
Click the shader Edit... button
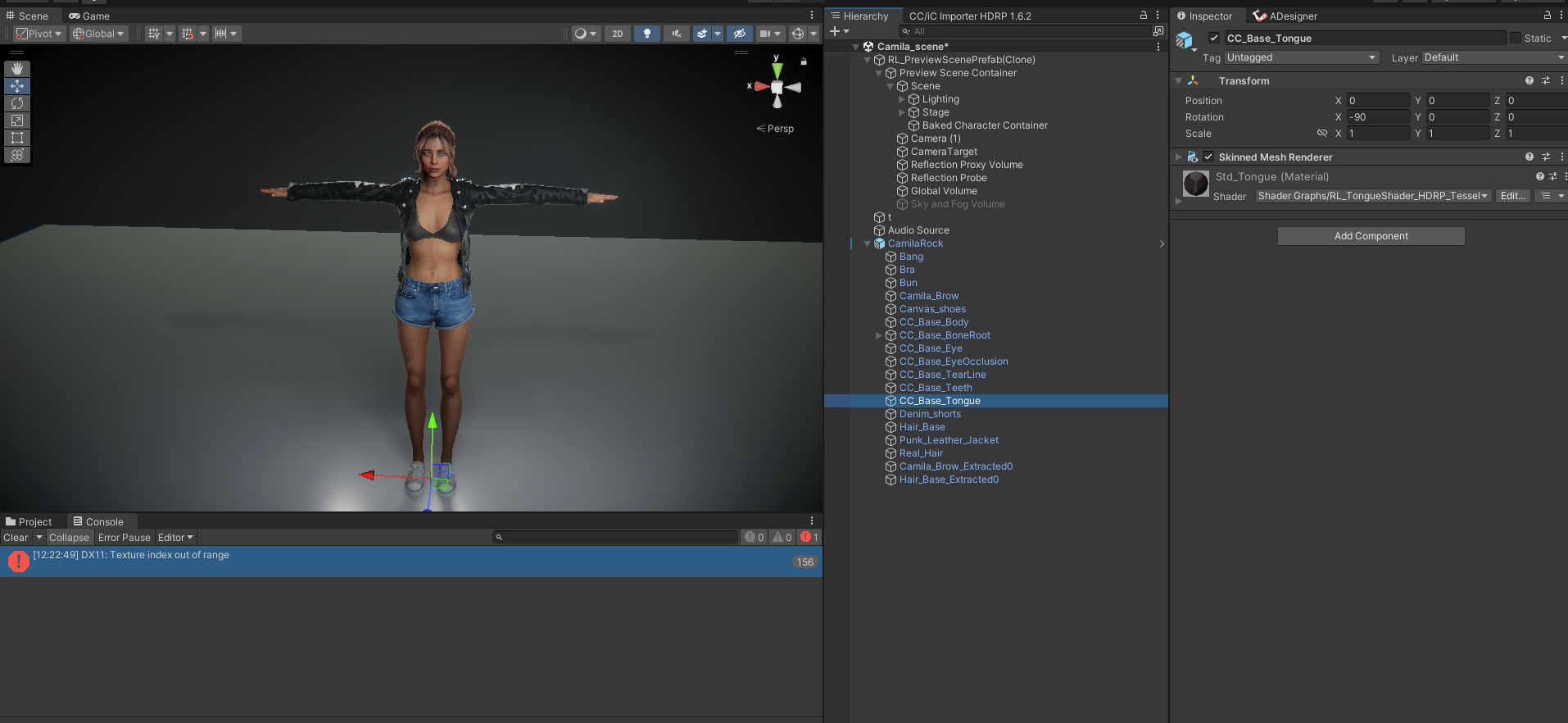pos(1512,196)
